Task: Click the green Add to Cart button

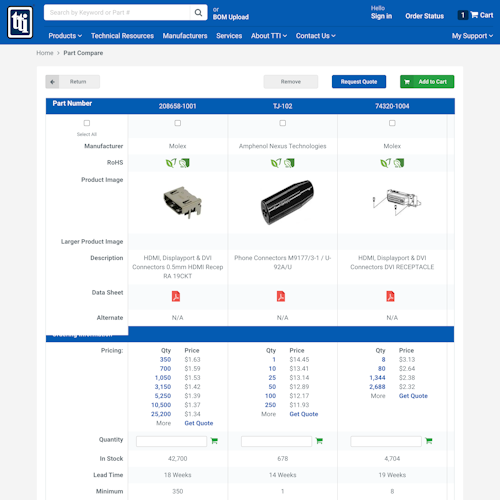Action: 427,82
